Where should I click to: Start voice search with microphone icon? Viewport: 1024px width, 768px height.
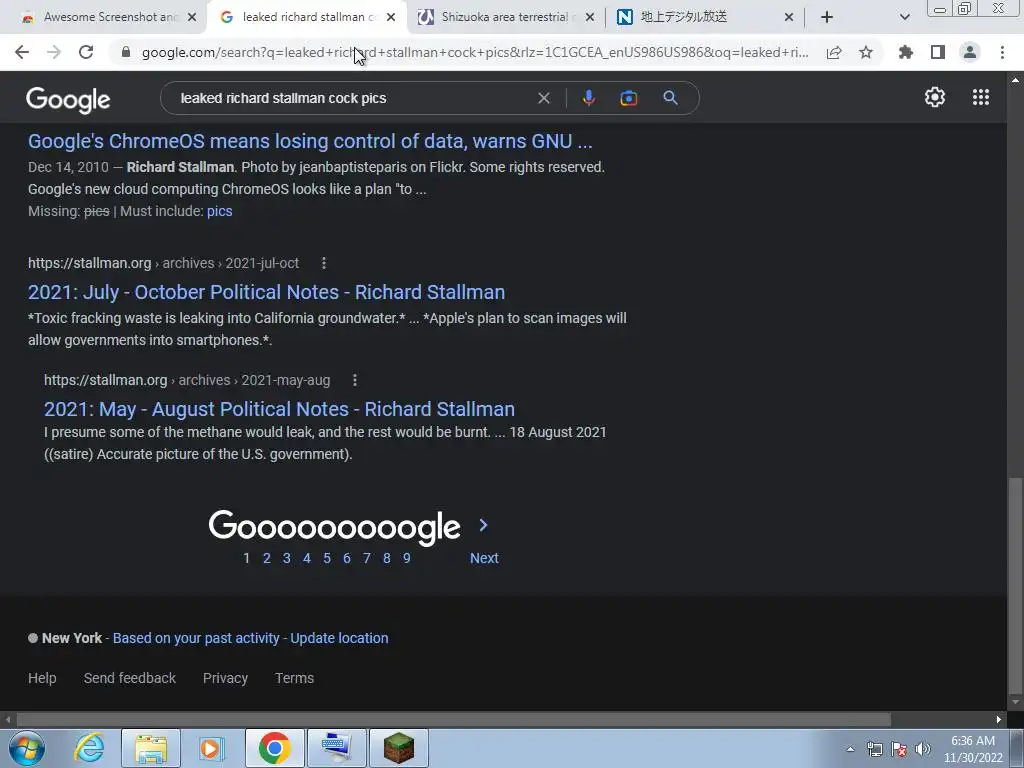pyautogui.click(x=588, y=98)
